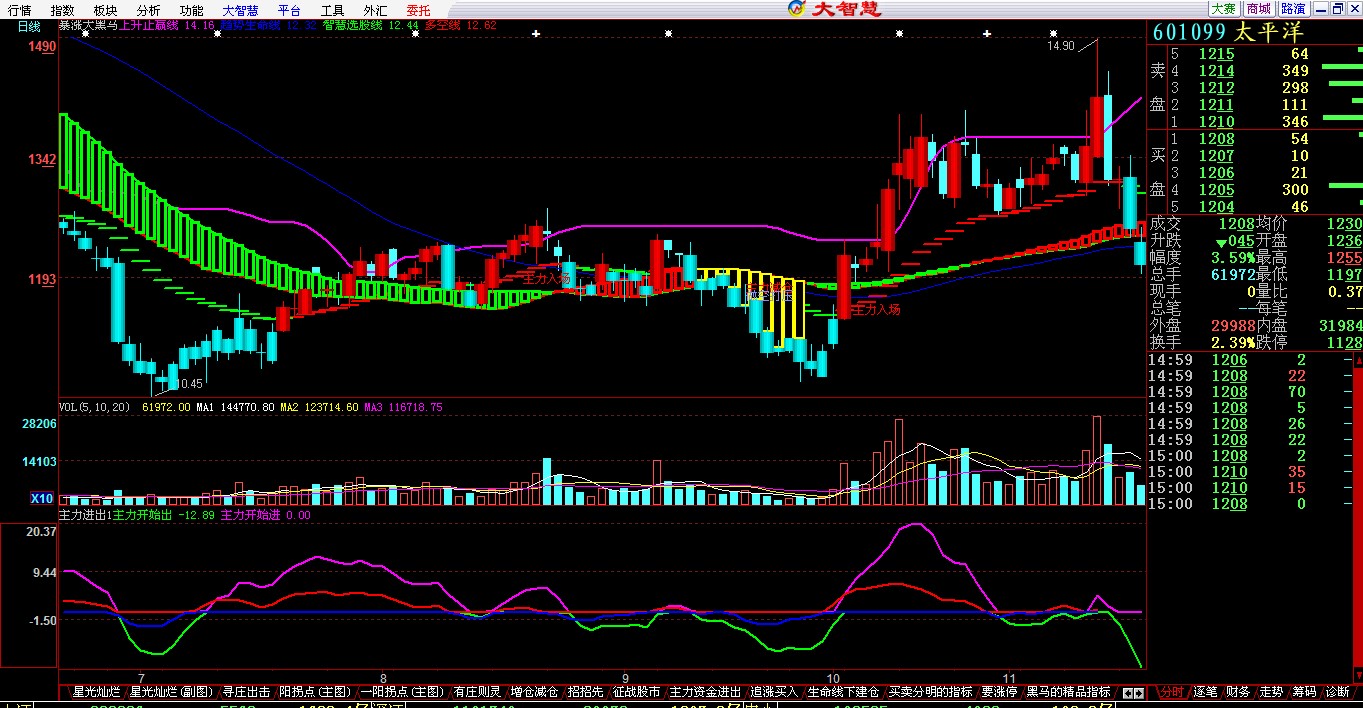Click buy level 1 price 1208
This screenshot has width=1363, height=708.
[1217, 139]
